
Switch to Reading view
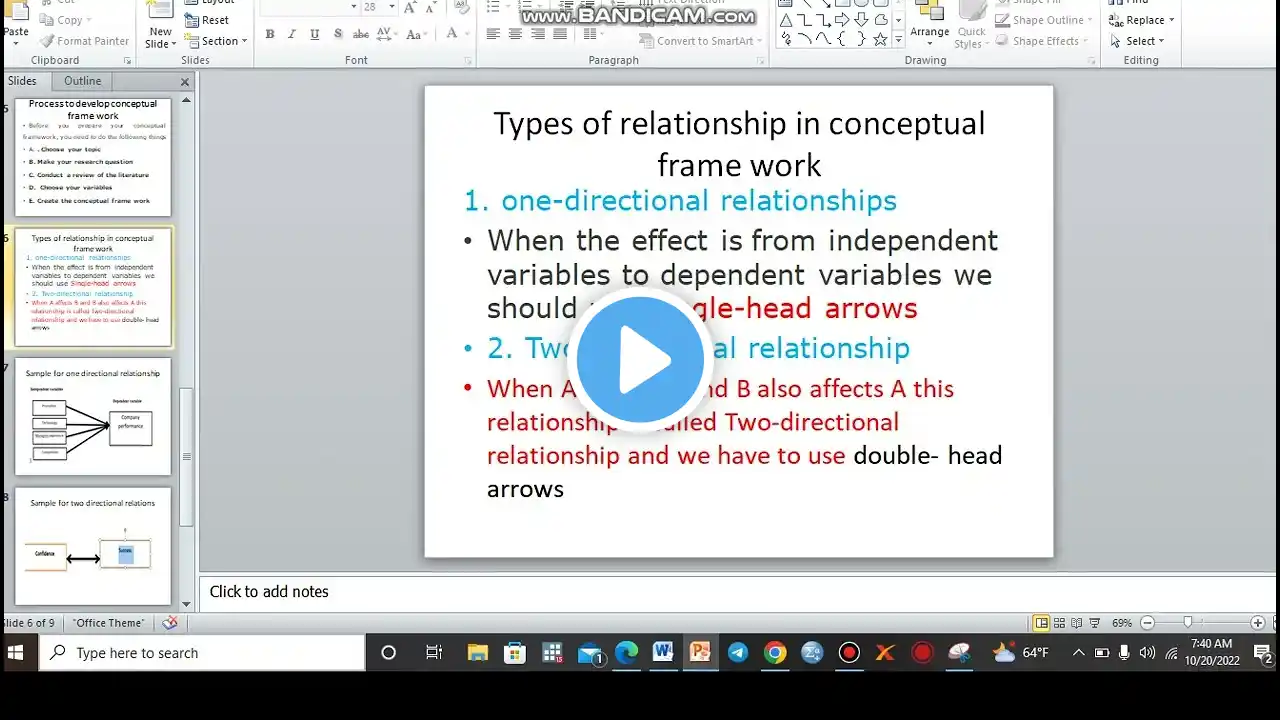1077,623
